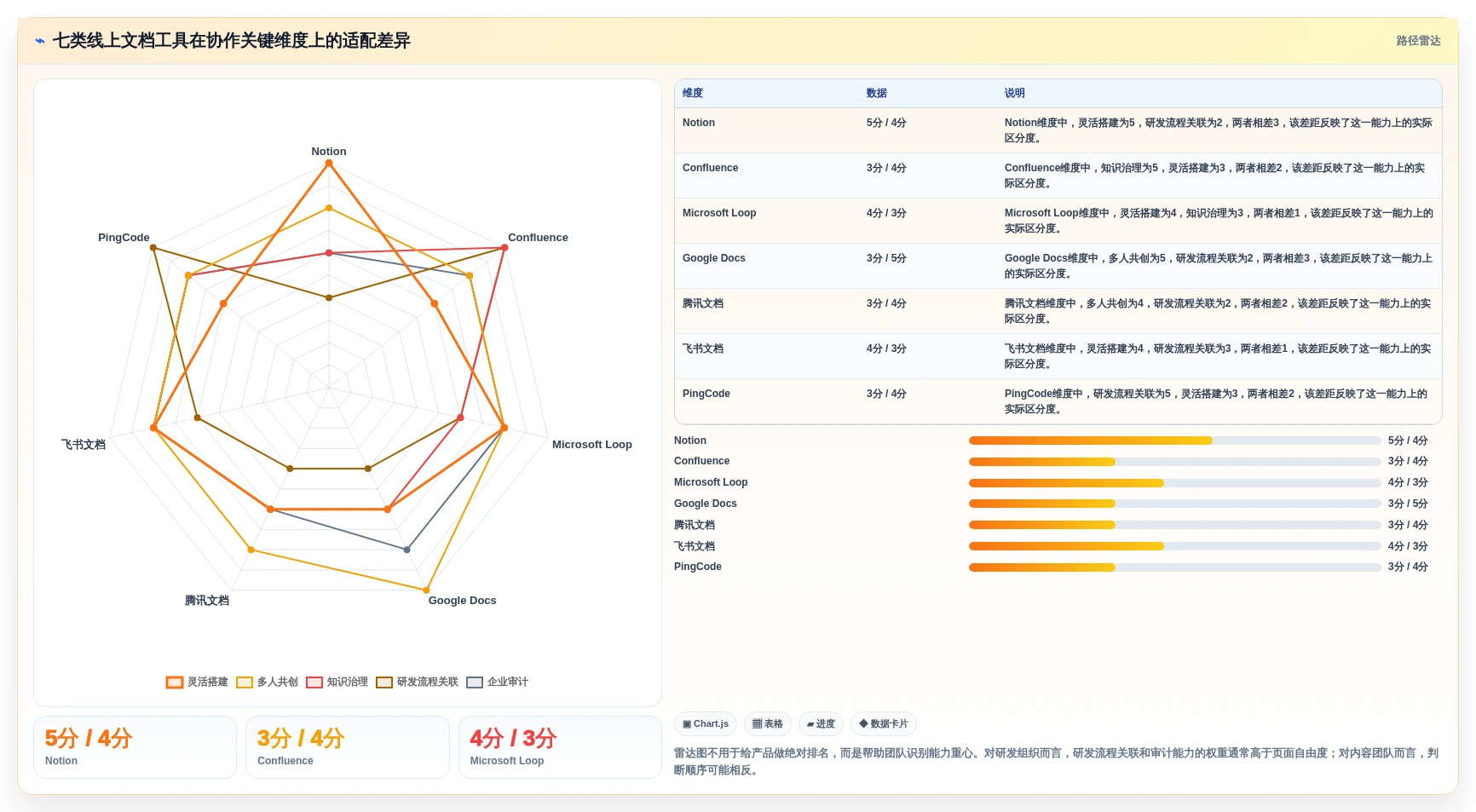Click the 飞书文档 axis label on radar
The width and height of the screenshot is (1476, 812).
[x=84, y=445]
